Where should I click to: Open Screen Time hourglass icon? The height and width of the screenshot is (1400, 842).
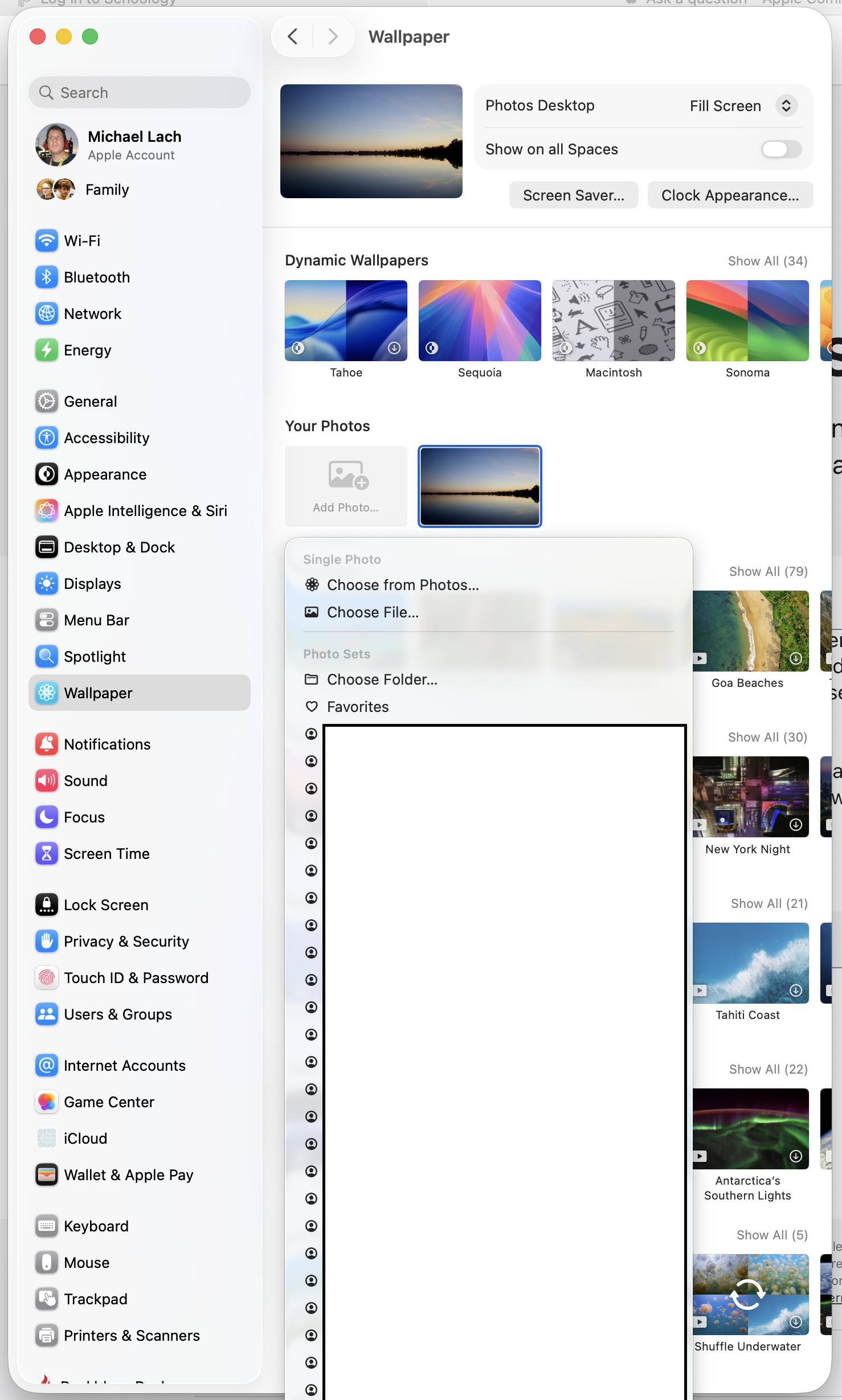tap(47, 854)
